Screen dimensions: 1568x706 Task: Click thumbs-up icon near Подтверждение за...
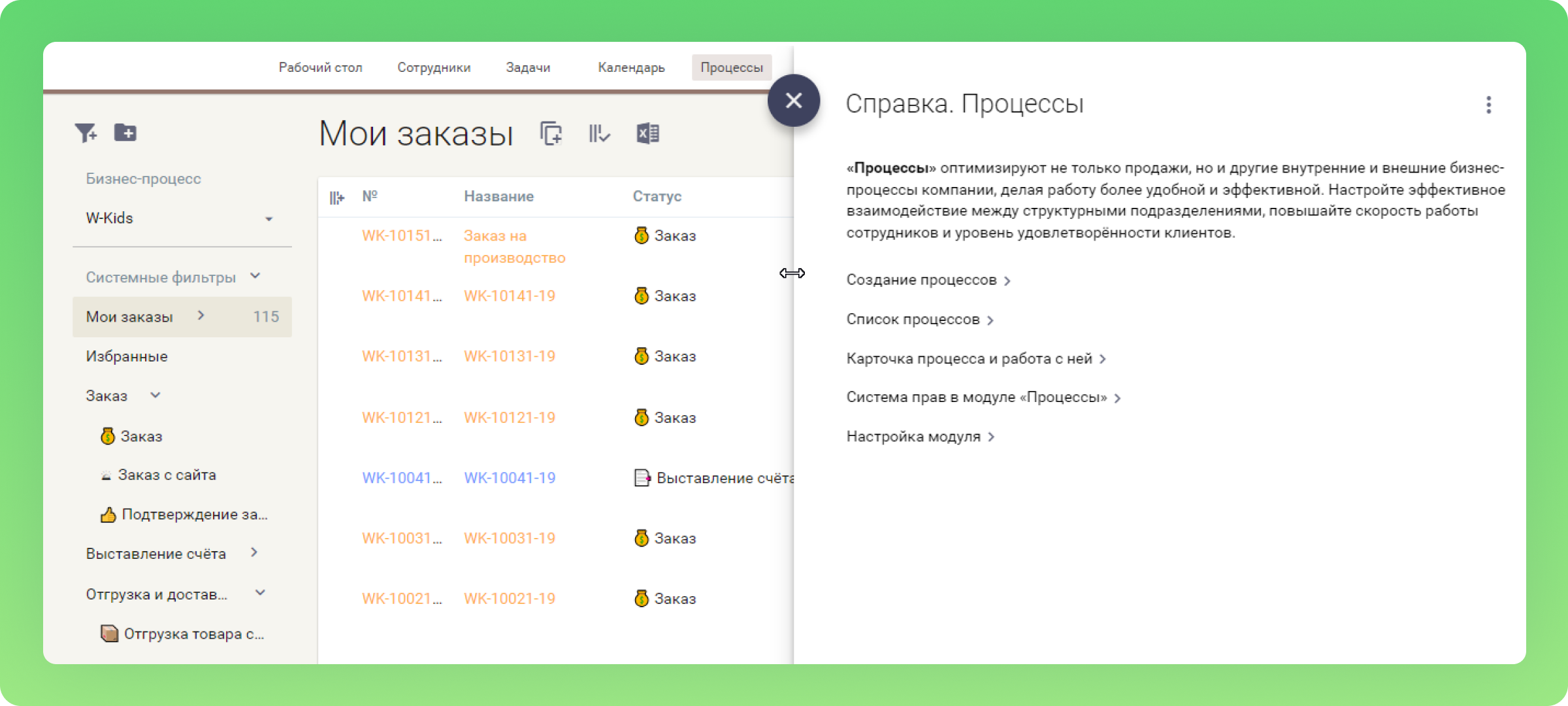(108, 515)
